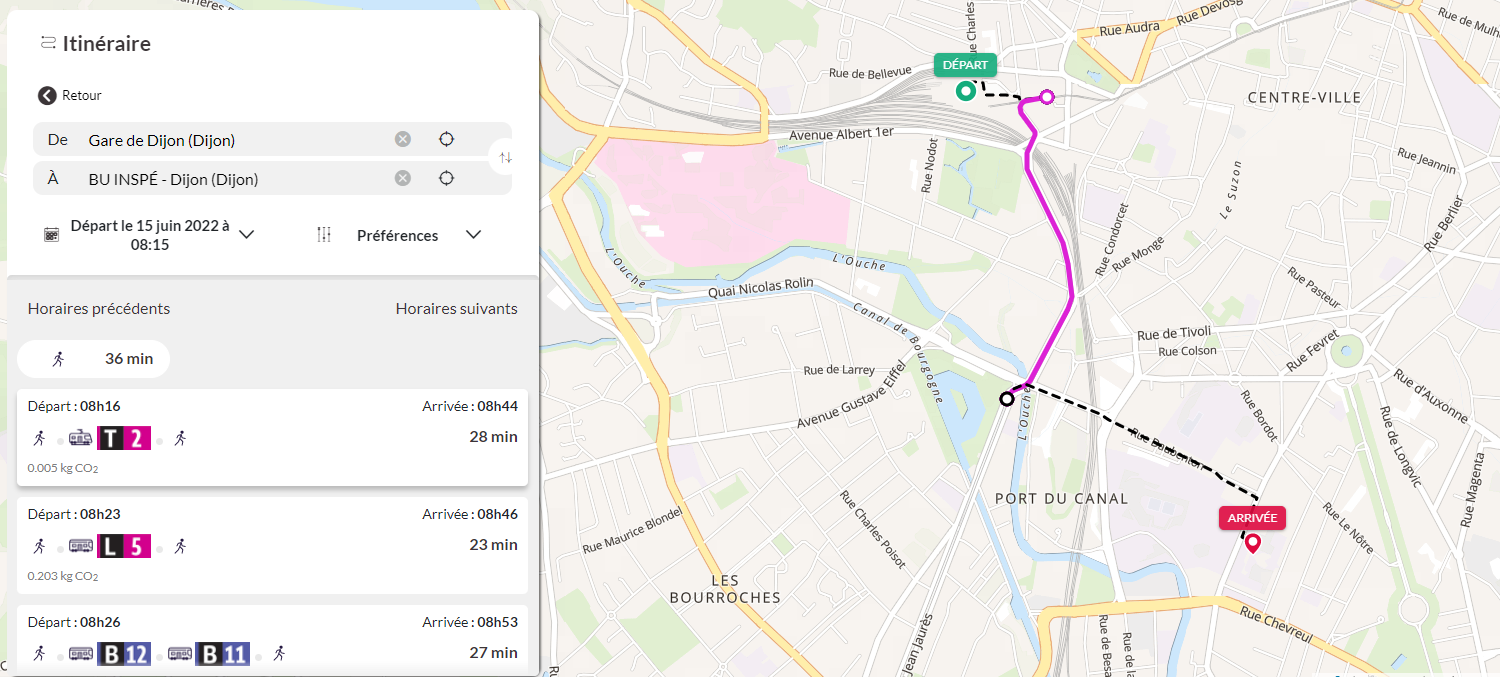Click the Retour back arrow icon
The width and height of the screenshot is (1500, 677).
(47, 95)
